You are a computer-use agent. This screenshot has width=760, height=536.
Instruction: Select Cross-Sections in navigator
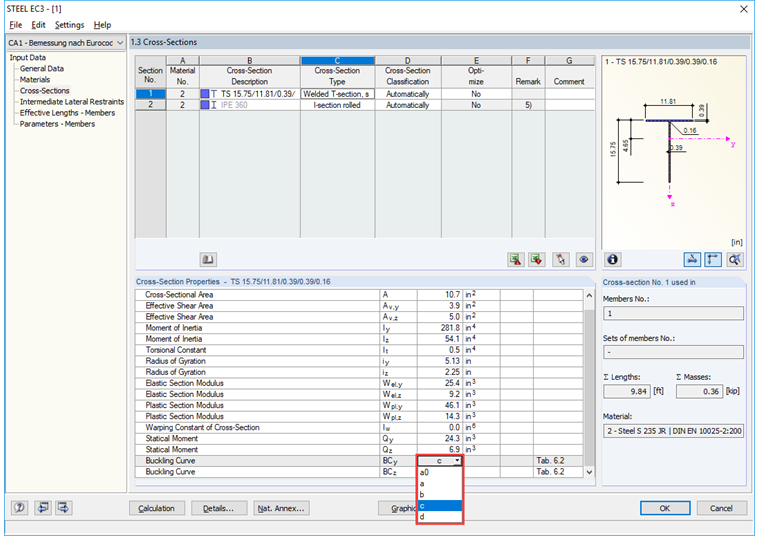coord(45,91)
